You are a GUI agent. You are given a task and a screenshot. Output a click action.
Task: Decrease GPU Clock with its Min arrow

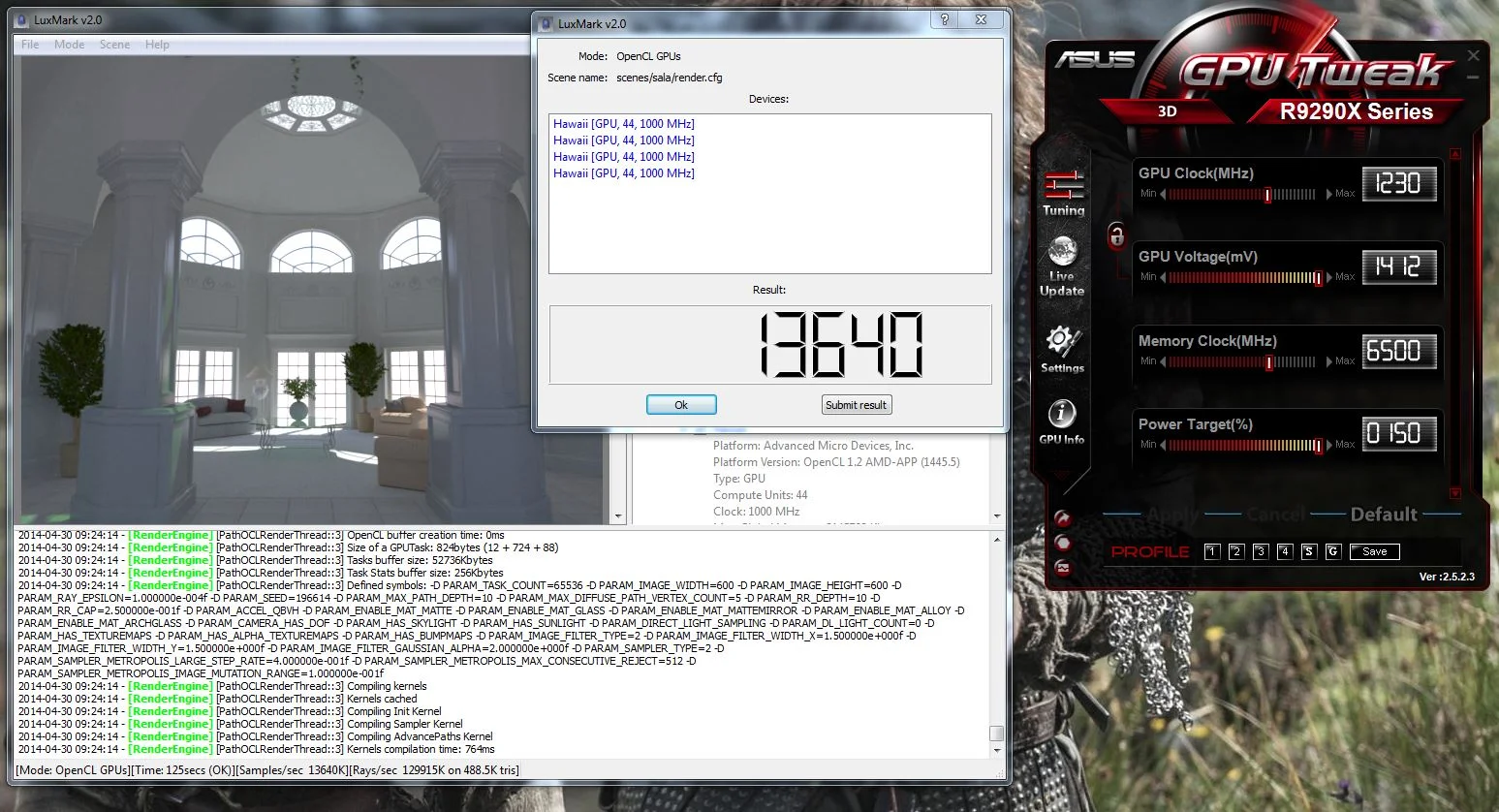pyautogui.click(x=1164, y=194)
